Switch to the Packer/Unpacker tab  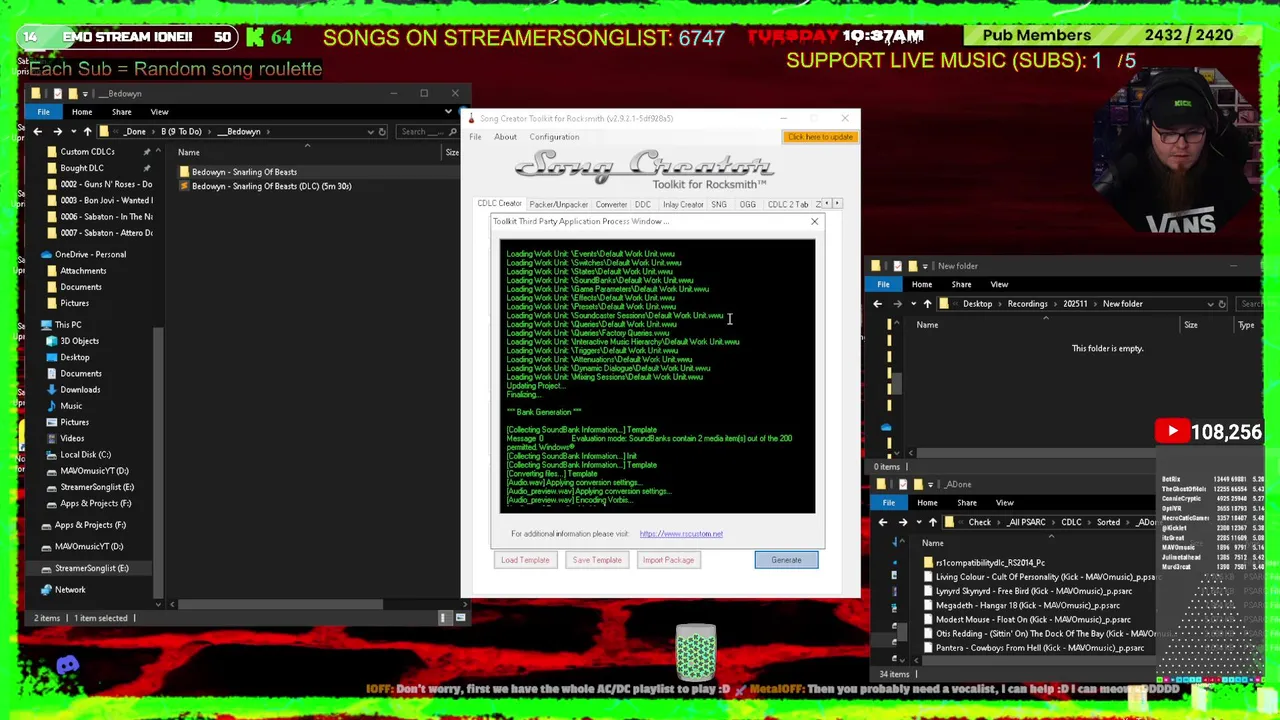pyautogui.click(x=558, y=204)
